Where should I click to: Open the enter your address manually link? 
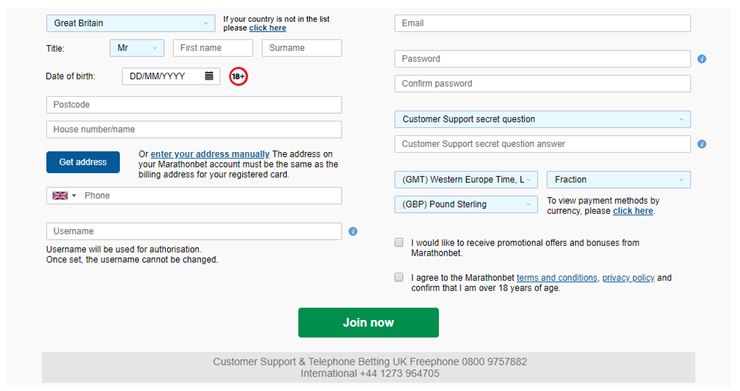coord(210,154)
